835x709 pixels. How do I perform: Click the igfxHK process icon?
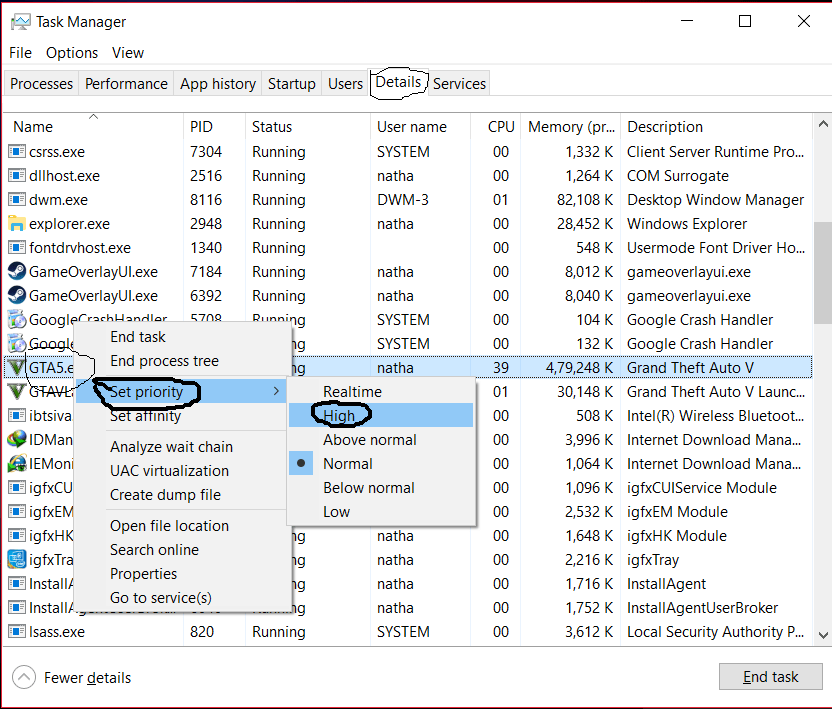coord(17,535)
